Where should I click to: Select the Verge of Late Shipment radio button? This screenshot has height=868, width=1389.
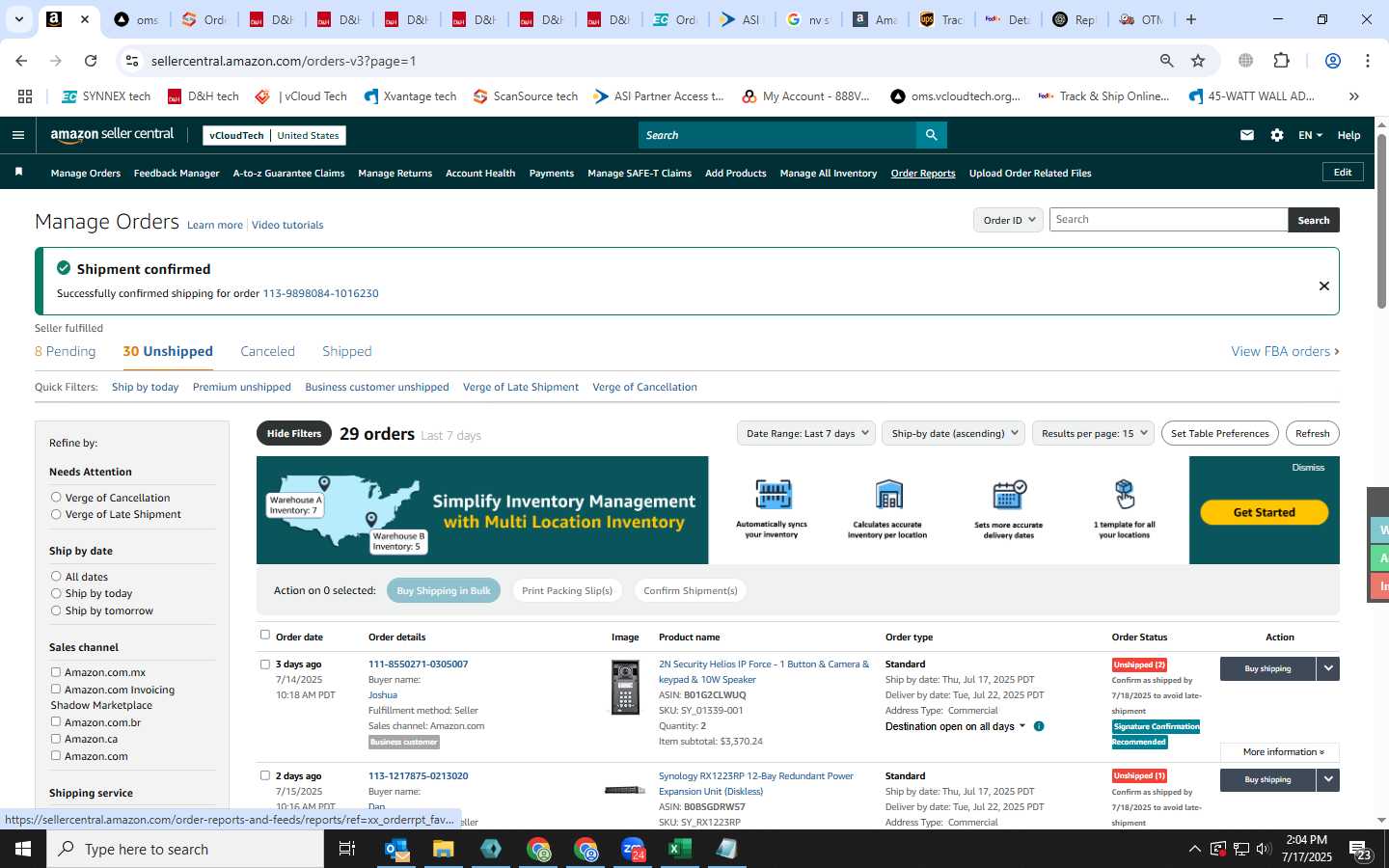[56, 514]
